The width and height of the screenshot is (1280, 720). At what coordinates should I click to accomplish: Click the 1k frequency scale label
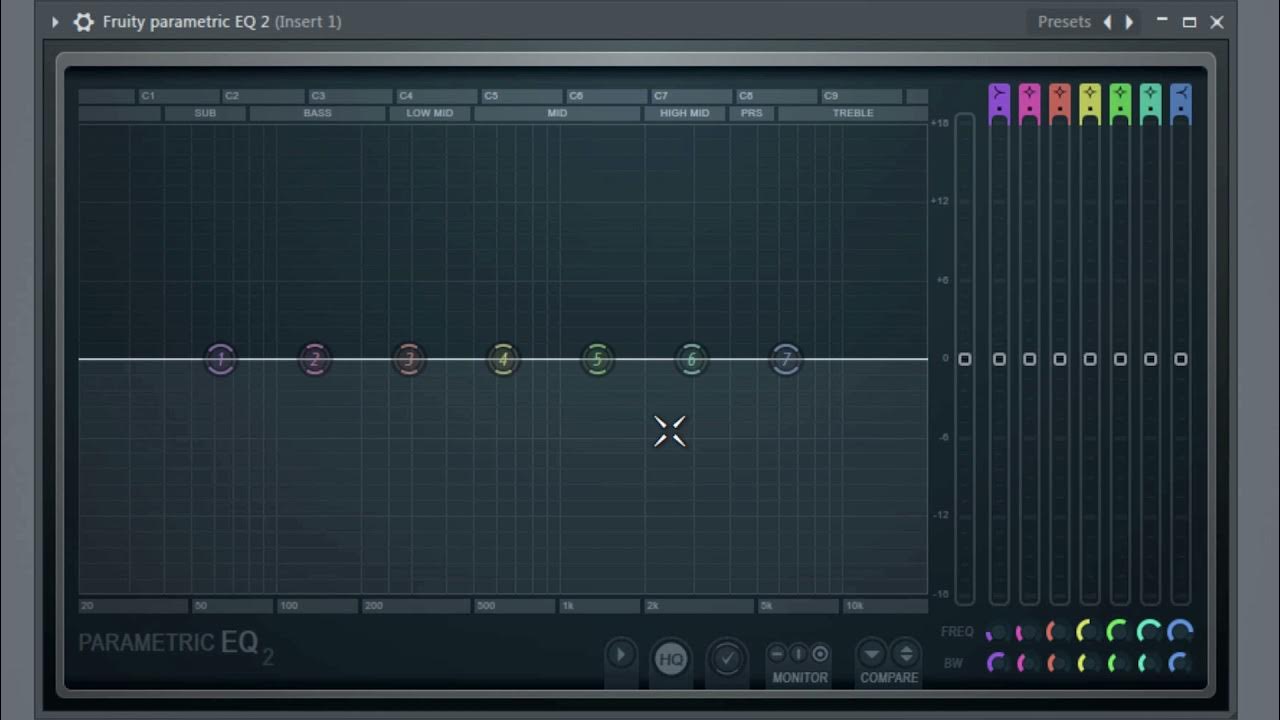(568, 606)
